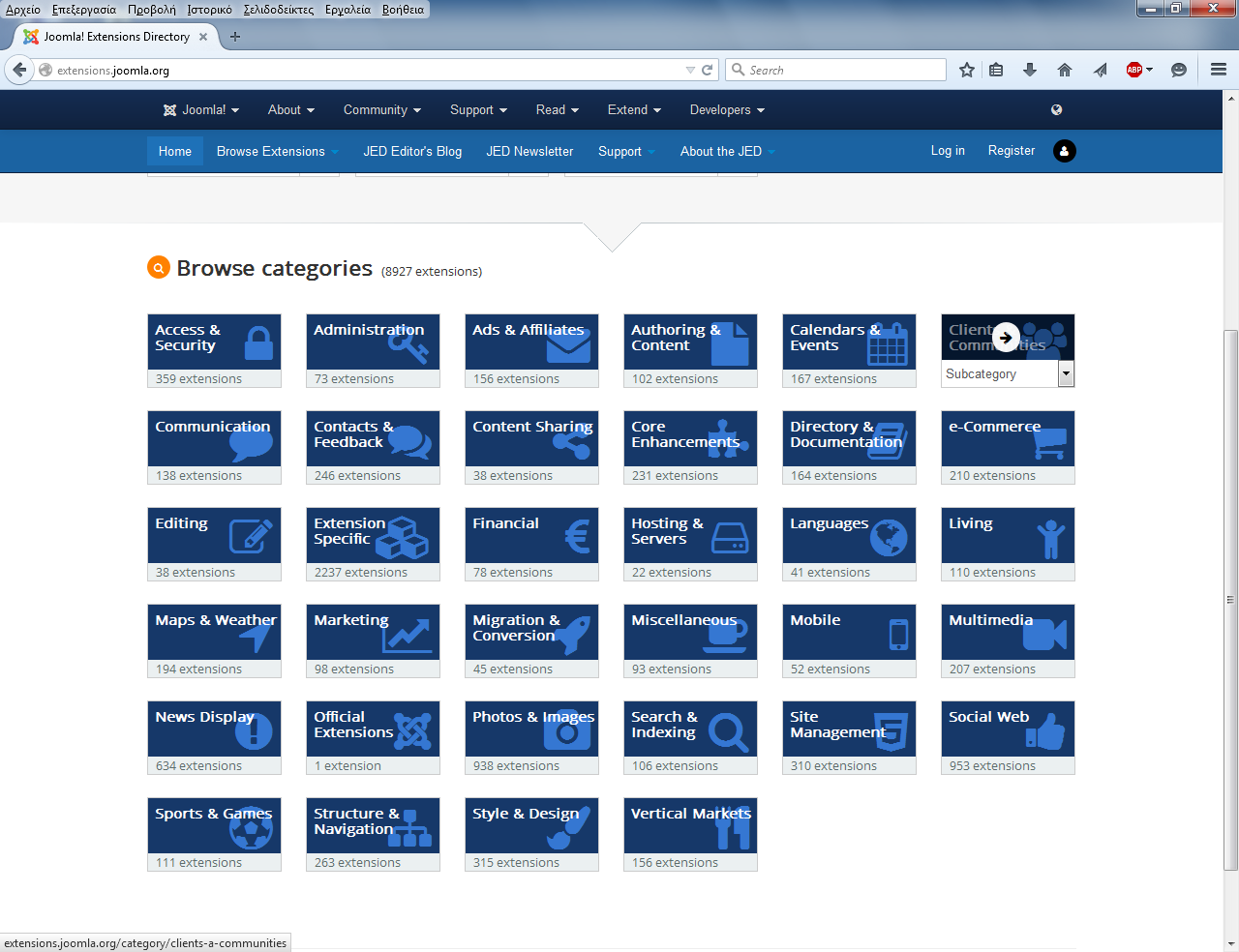The height and width of the screenshot is (952, 1239).
Task: Click the Access & Security lock icon
Action: pyautogui.click(x=258, y=343)
